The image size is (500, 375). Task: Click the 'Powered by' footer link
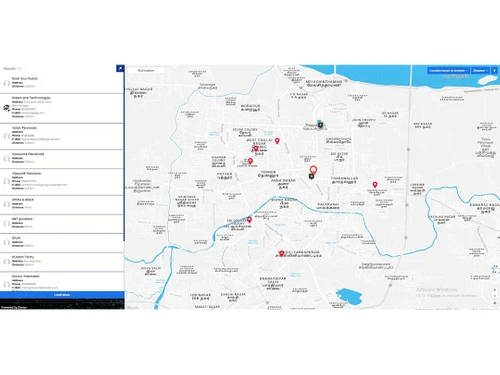tap(14, 307)
